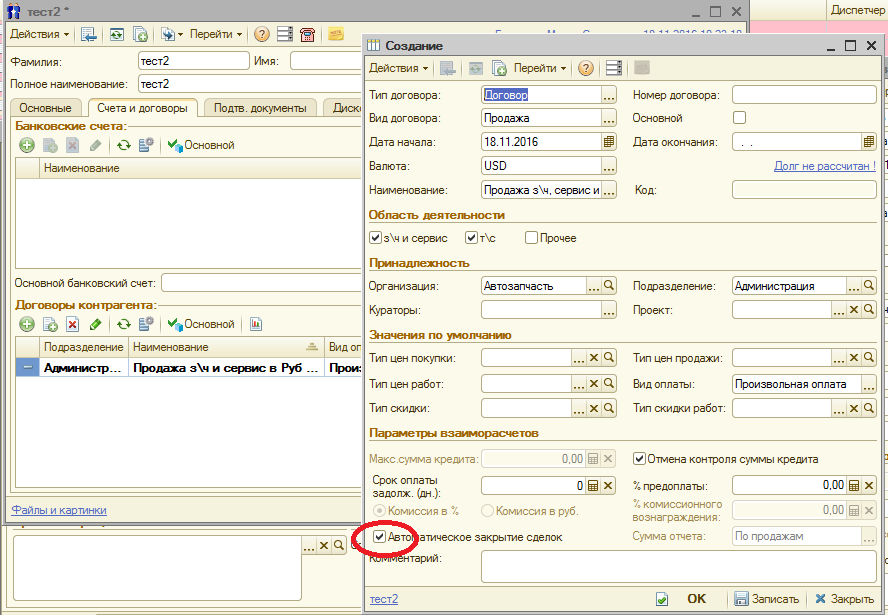Click the search icon next to Подразделение
888x615 pixels.
point(869,286)
